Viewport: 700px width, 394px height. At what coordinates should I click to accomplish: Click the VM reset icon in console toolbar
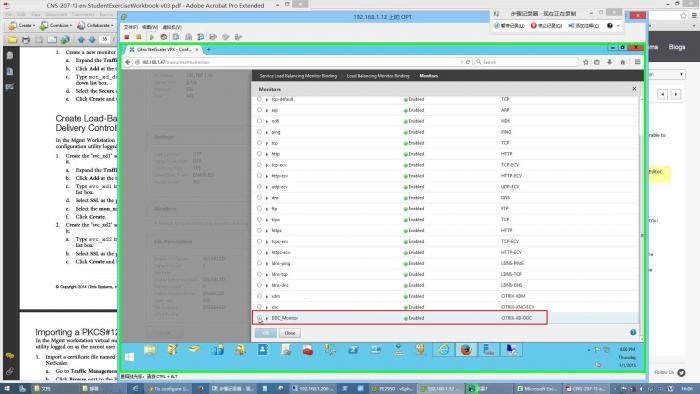click(x=164, y=37)
